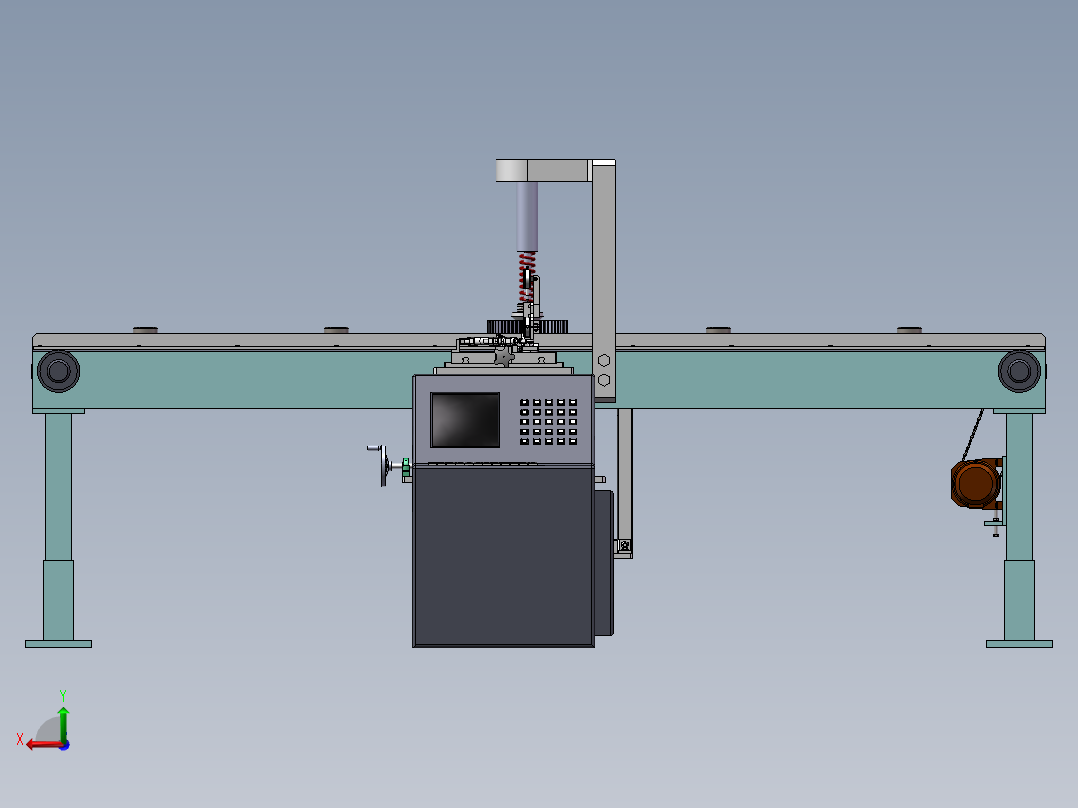
Task: Select the black display screen on the control panel
Action: coord(465,419)
